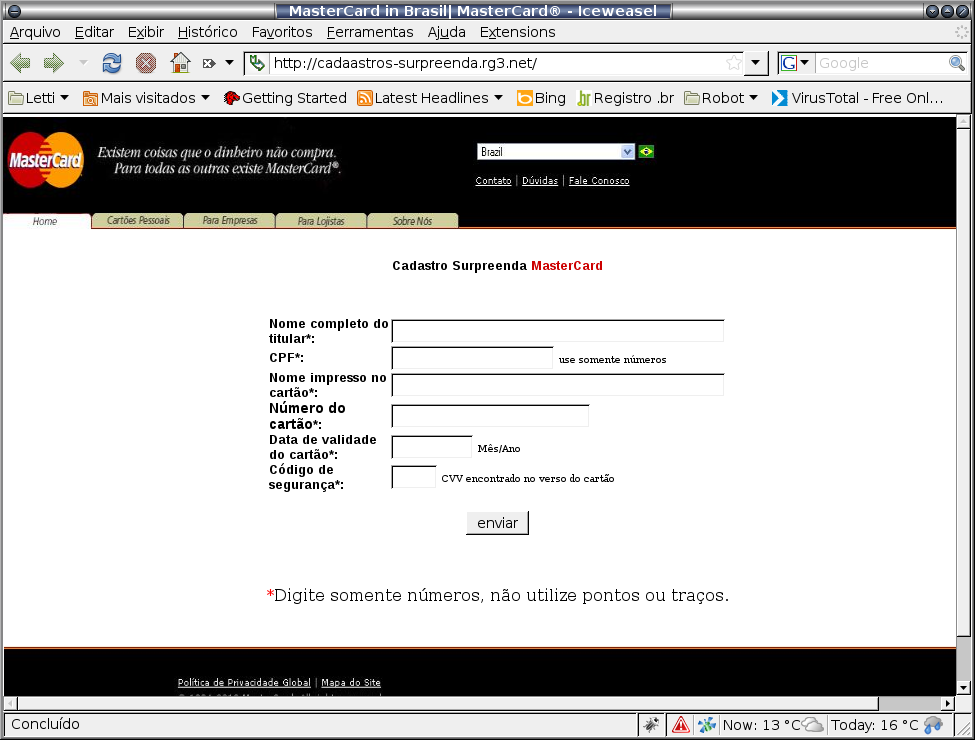Click the tag icon next to Home
Screen dimensions: 975x740
point(209,63)
